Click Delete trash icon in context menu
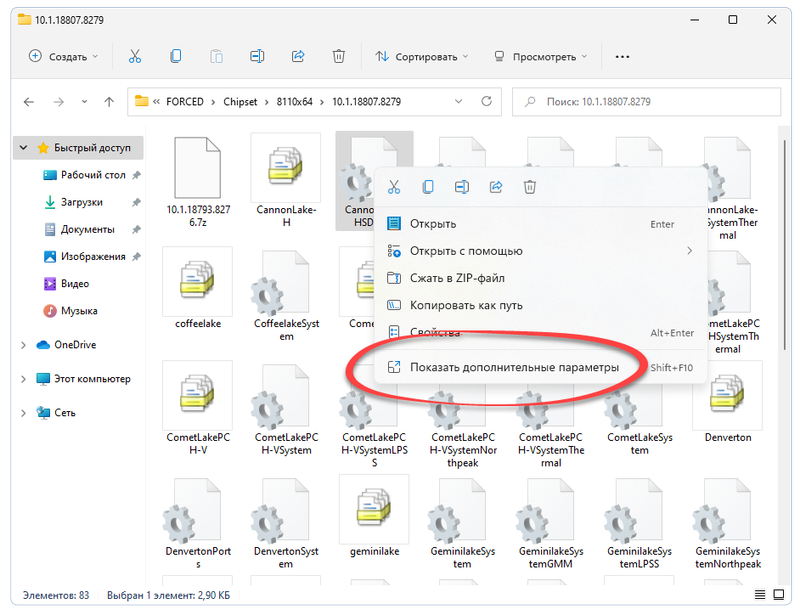 click(530, 187)
